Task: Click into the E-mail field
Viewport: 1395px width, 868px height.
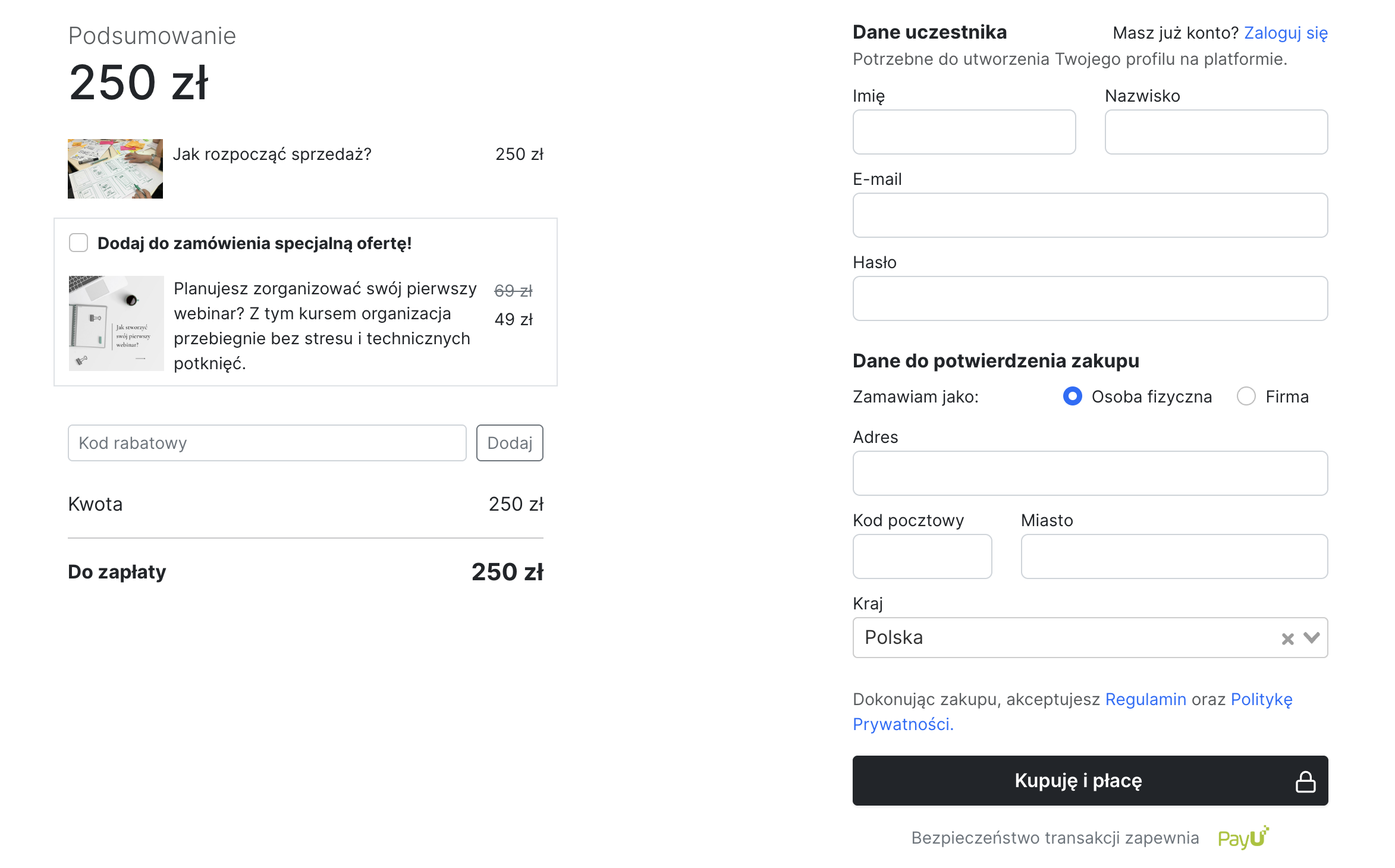Action: tap(1090, 215)
